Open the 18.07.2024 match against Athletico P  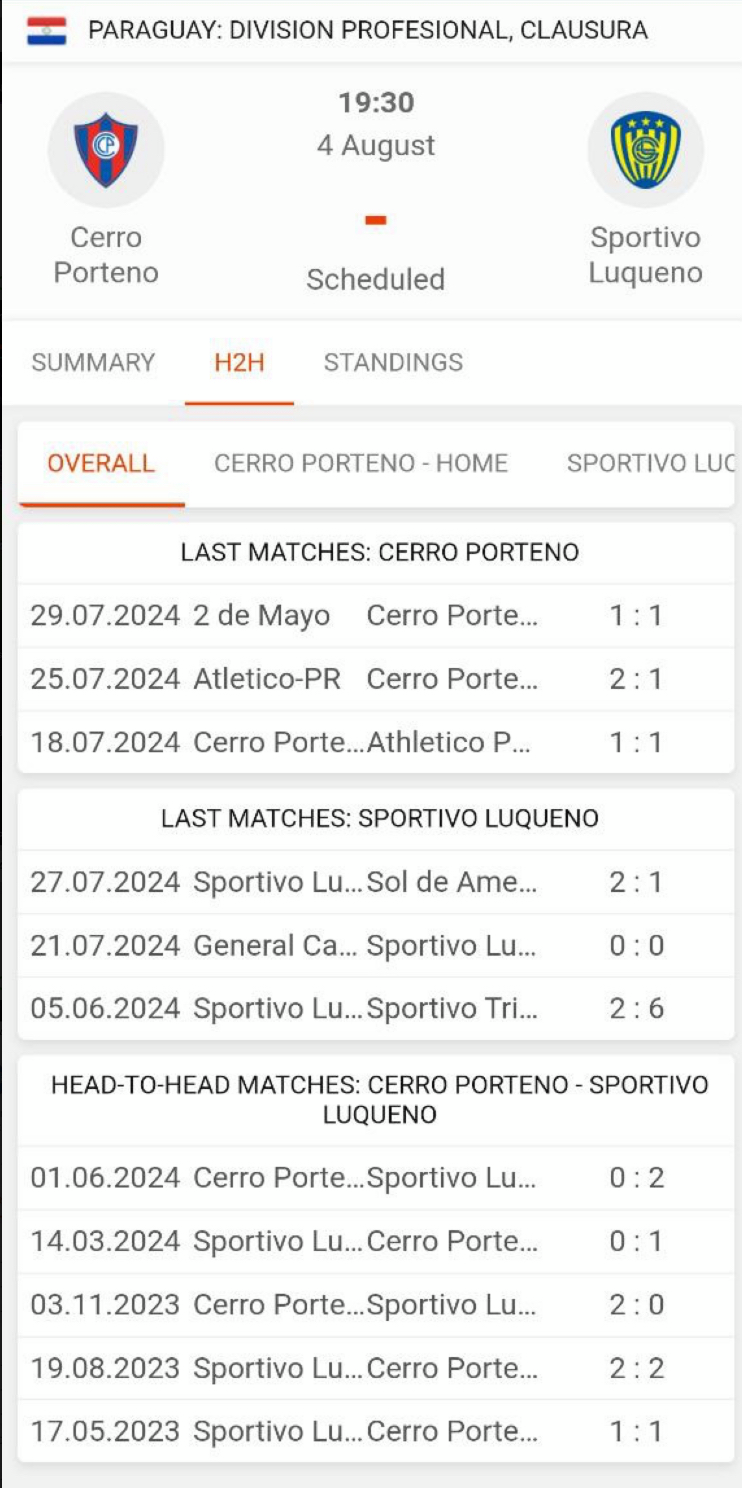(x=376, y=743)
